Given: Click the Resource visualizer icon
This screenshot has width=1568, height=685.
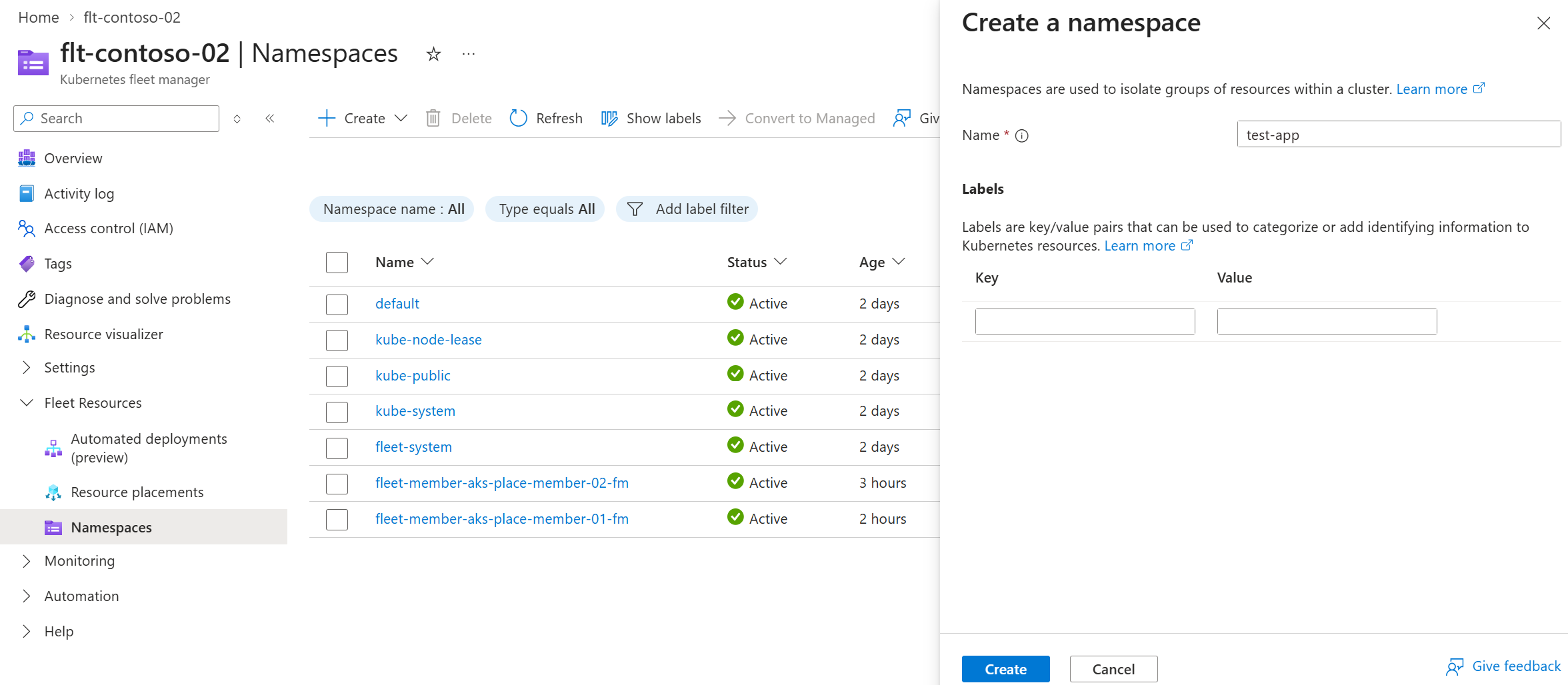Looking at the screenshot, I should point(27,335).
